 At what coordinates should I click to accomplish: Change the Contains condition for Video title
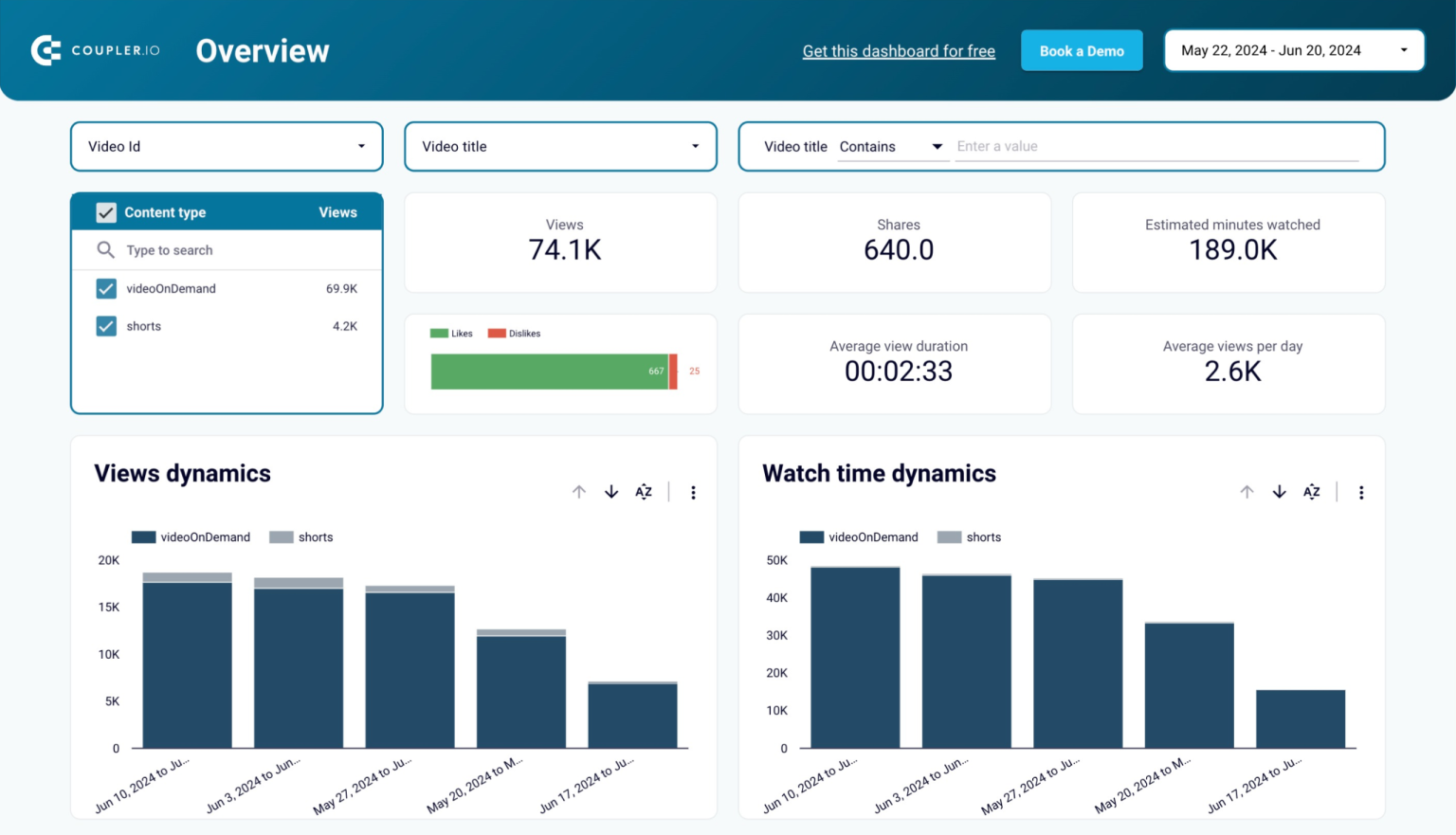pyautogui.click(x=892, y=146)
